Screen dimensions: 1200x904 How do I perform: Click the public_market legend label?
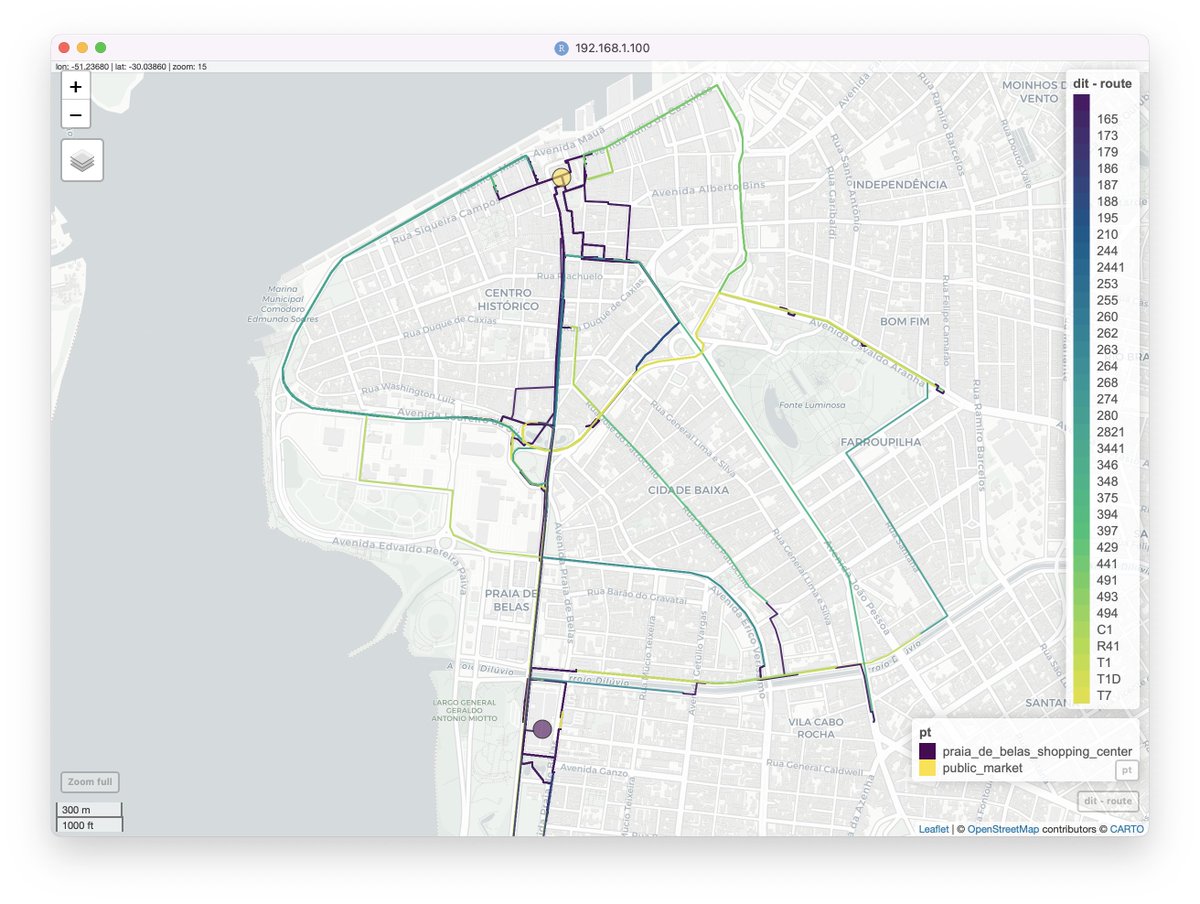pos(983,768)
